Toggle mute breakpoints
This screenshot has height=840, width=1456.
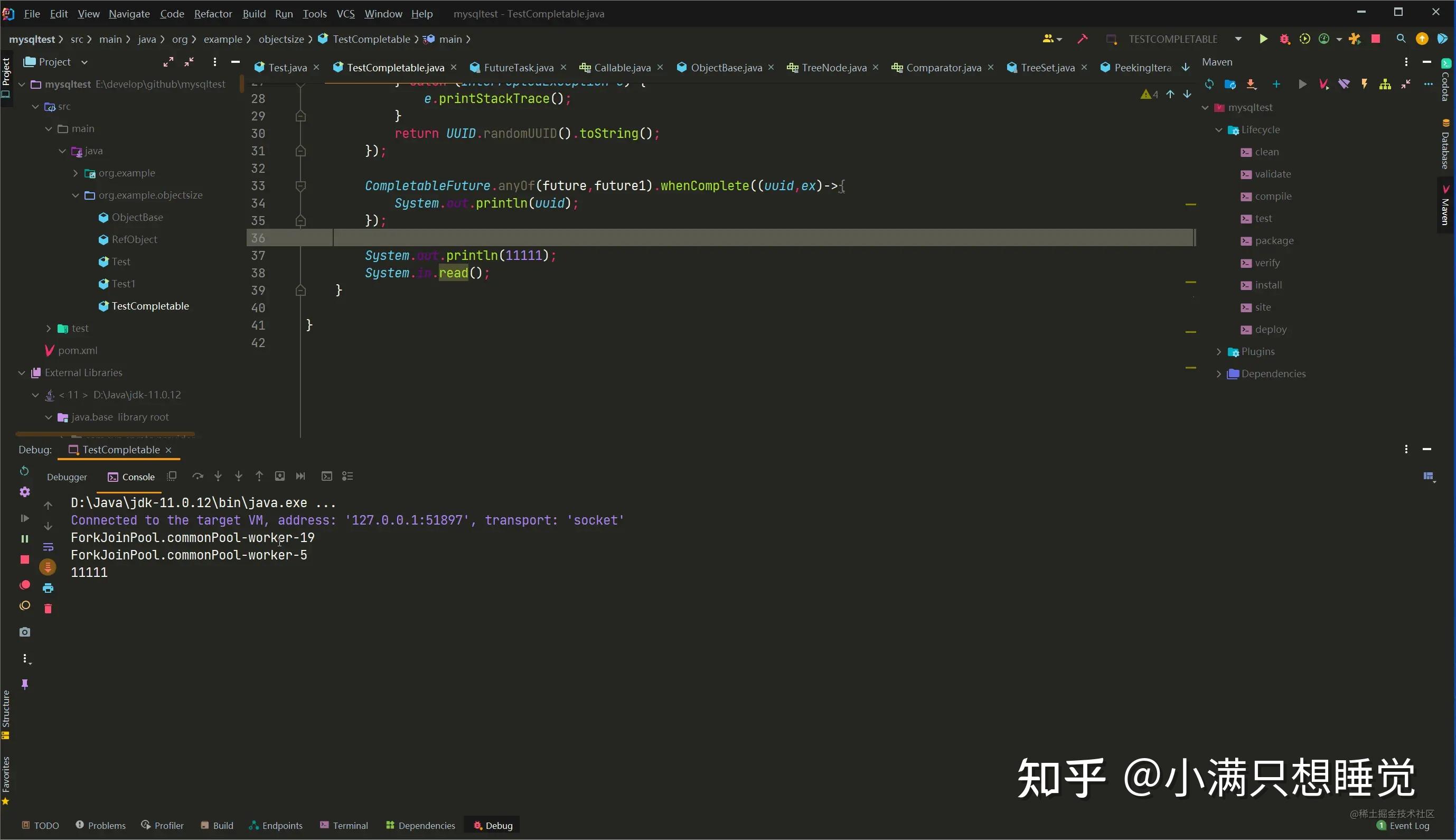point(25,605)
